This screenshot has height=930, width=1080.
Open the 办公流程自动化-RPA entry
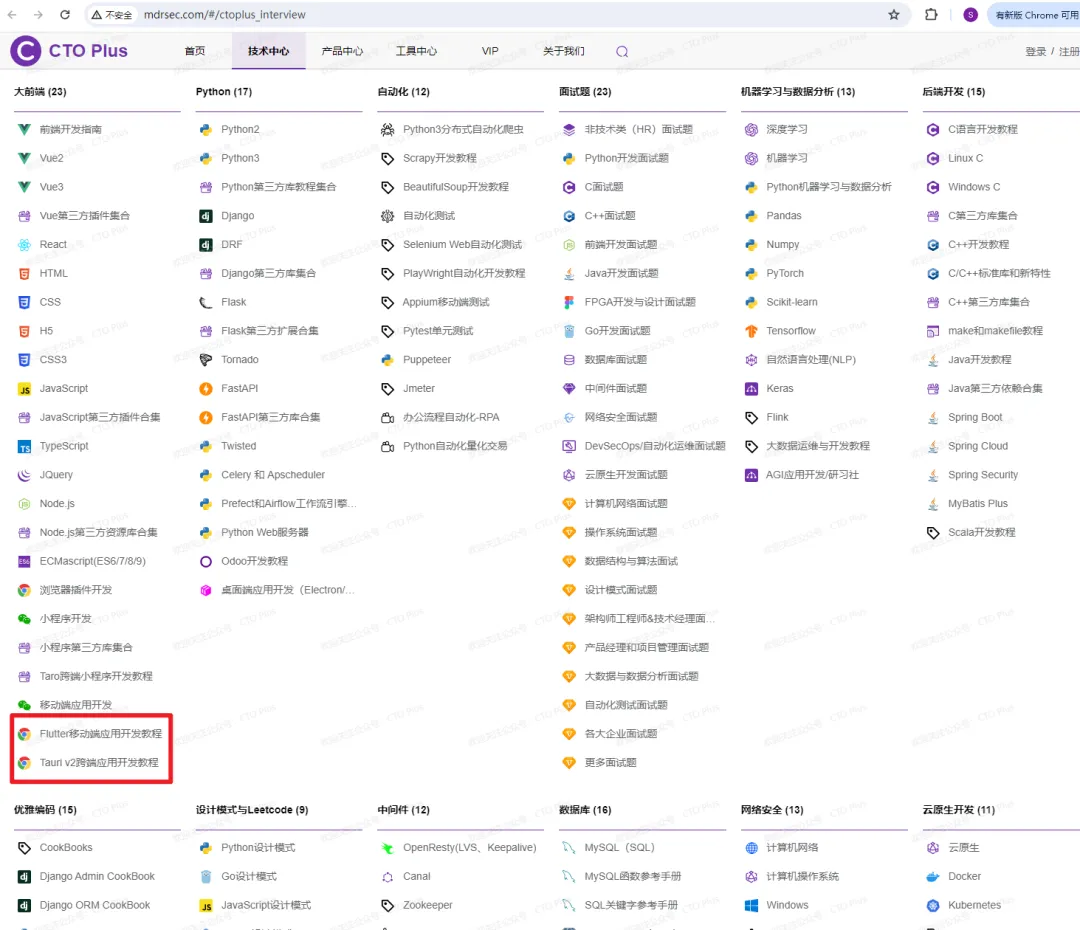click(451, 417)
